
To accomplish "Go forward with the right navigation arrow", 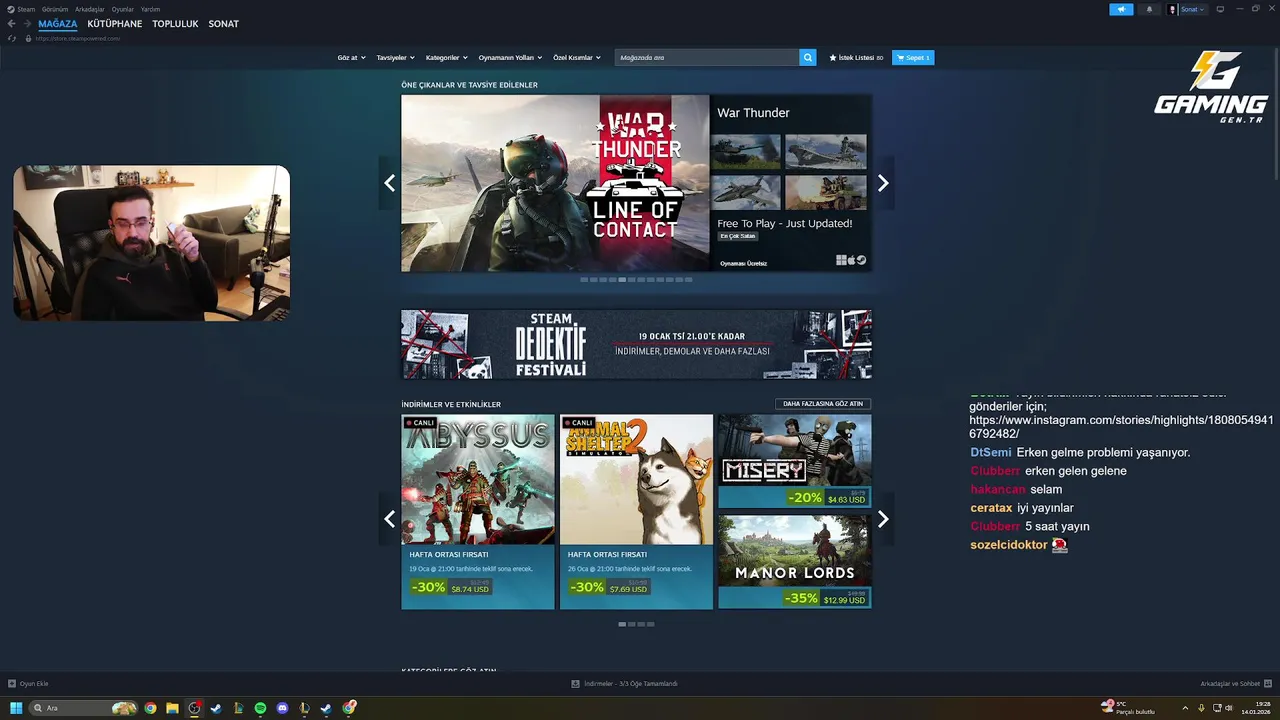I will (26, 23).
